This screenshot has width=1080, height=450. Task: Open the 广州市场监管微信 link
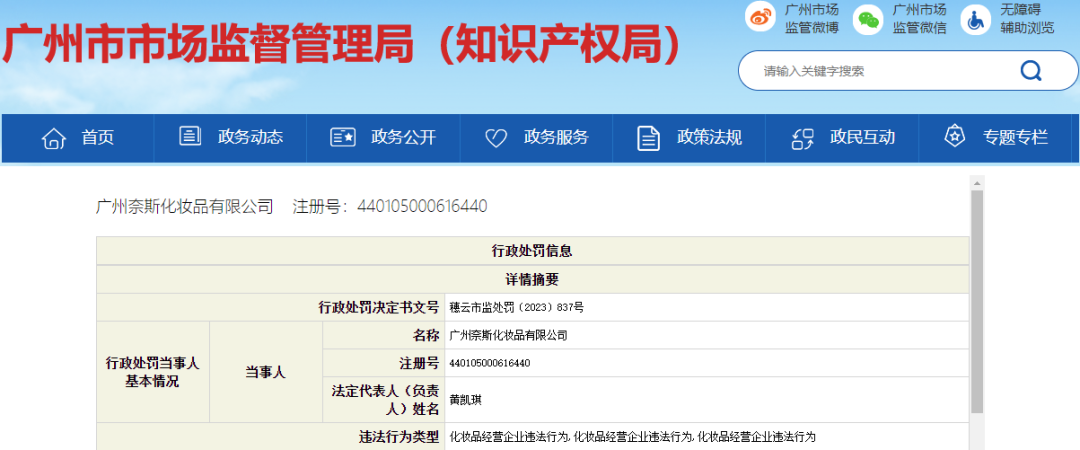919,19
